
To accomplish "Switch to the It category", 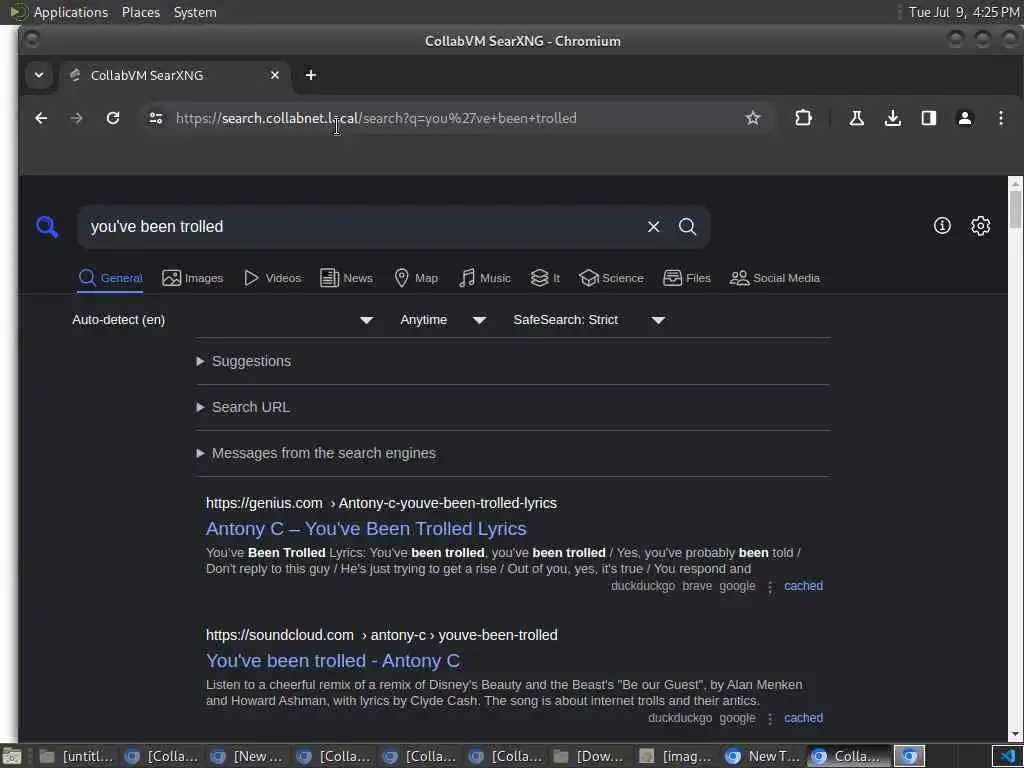I will (x=545, y=278).
